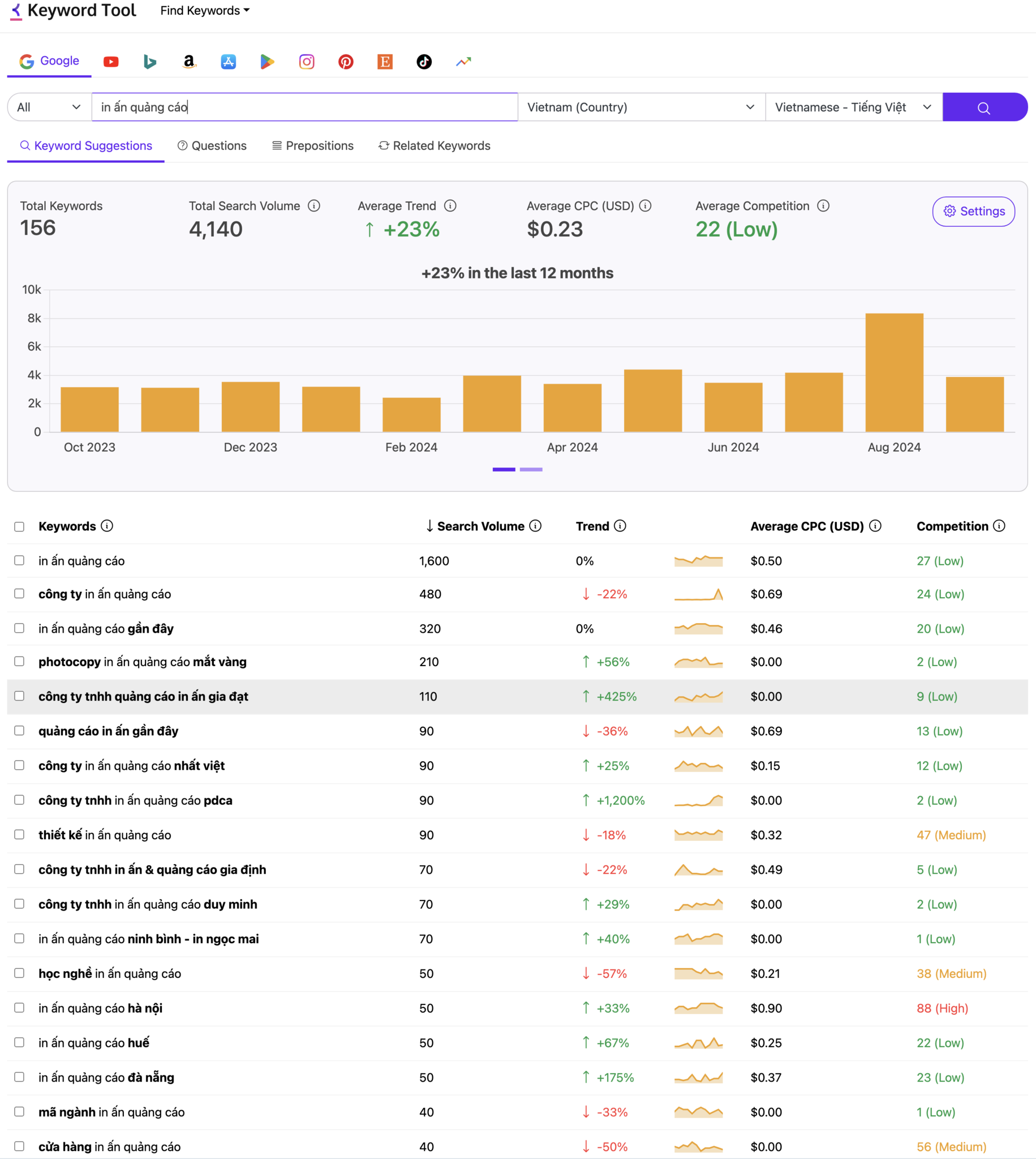Switch to the Google tab
Screen dimensions: 1036x1159
[49, 61]
